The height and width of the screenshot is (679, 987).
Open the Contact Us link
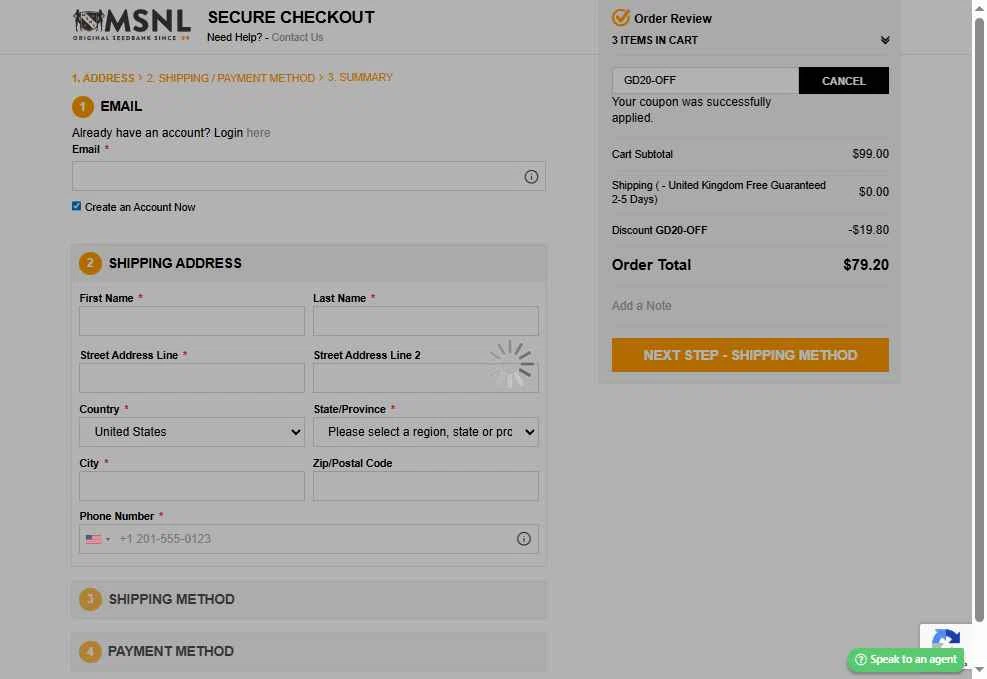coord(297,37)
